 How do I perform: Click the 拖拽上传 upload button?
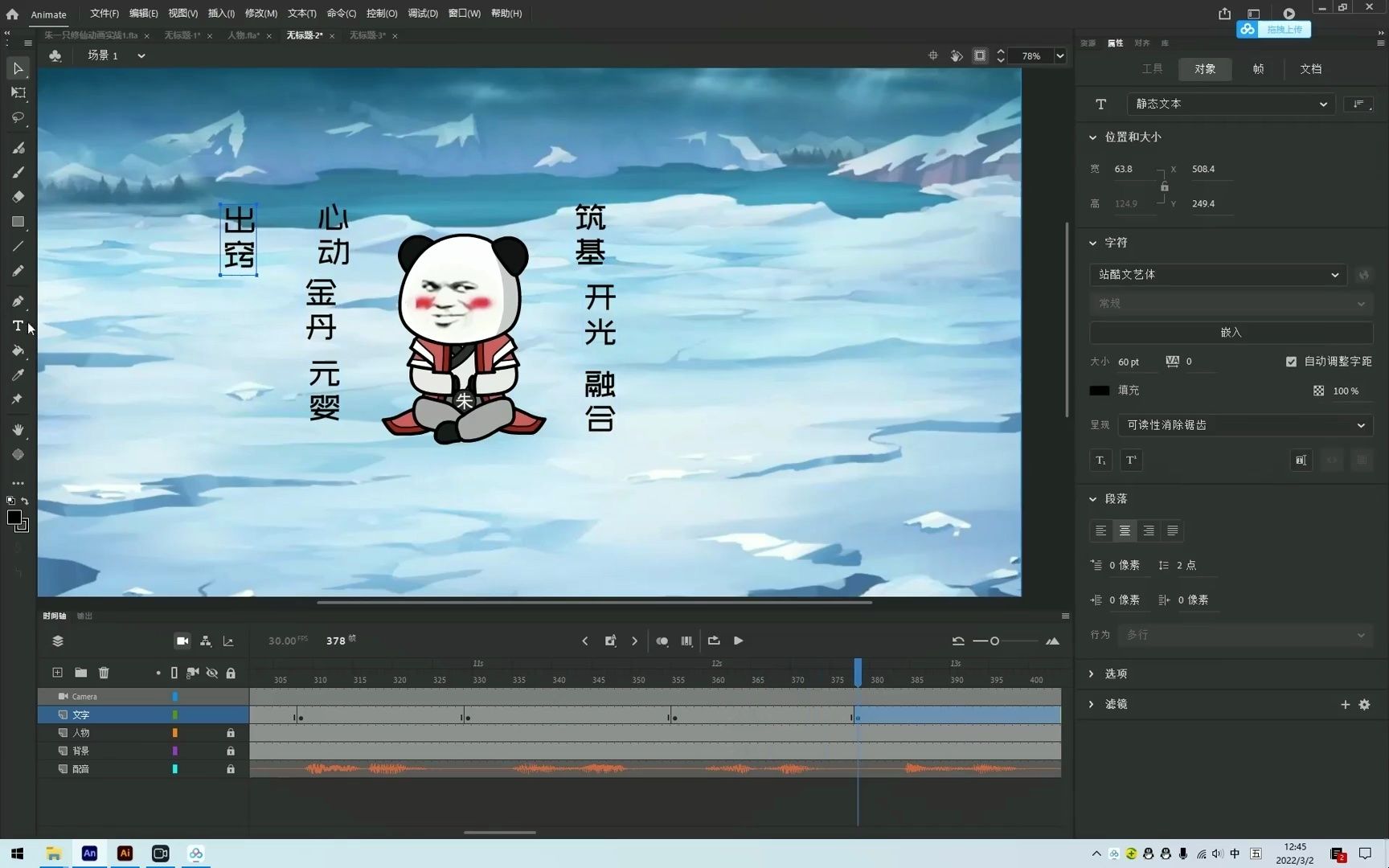[x=1274, y=30]
